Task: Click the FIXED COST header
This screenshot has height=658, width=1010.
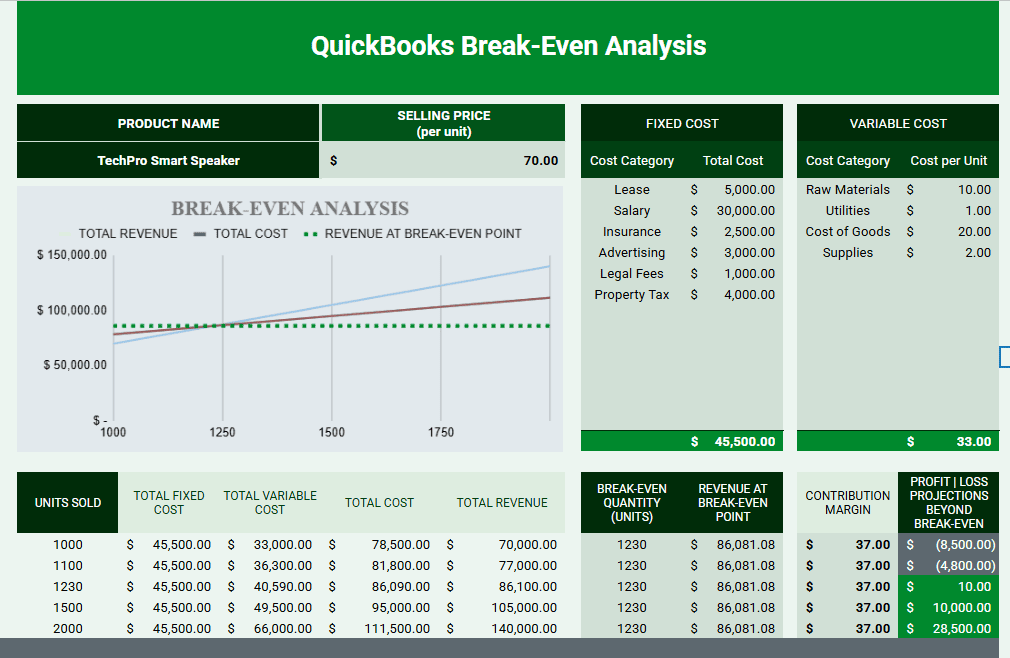Action: coord(681,123)
